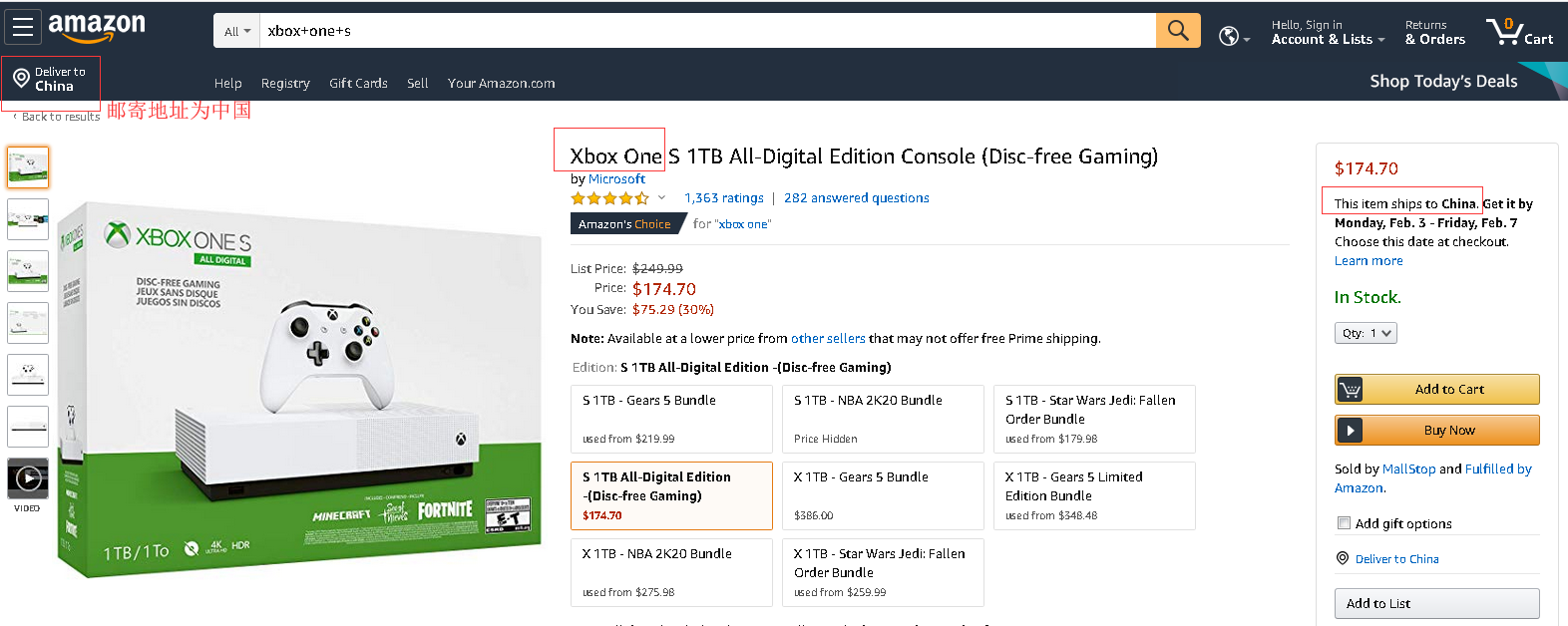
Task: Click the Add to Cart button
Action: point(1436,389)
